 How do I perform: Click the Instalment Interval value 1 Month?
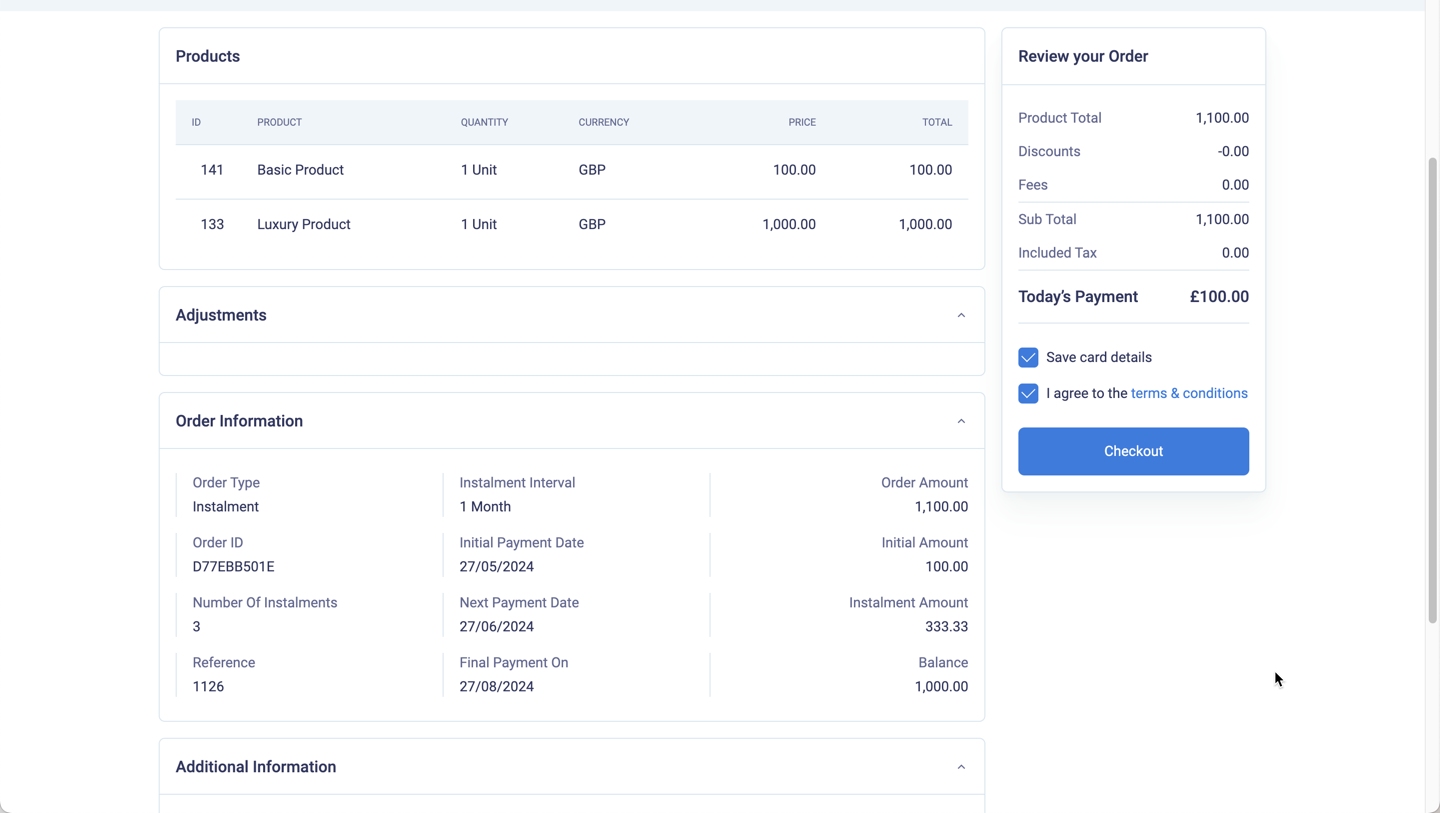(485, 506)
